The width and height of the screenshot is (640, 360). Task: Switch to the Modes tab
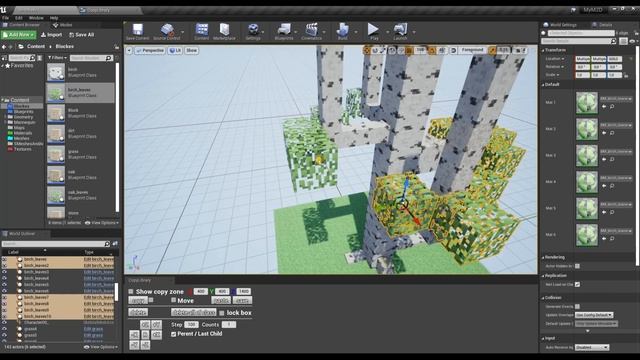click(63, 25)
